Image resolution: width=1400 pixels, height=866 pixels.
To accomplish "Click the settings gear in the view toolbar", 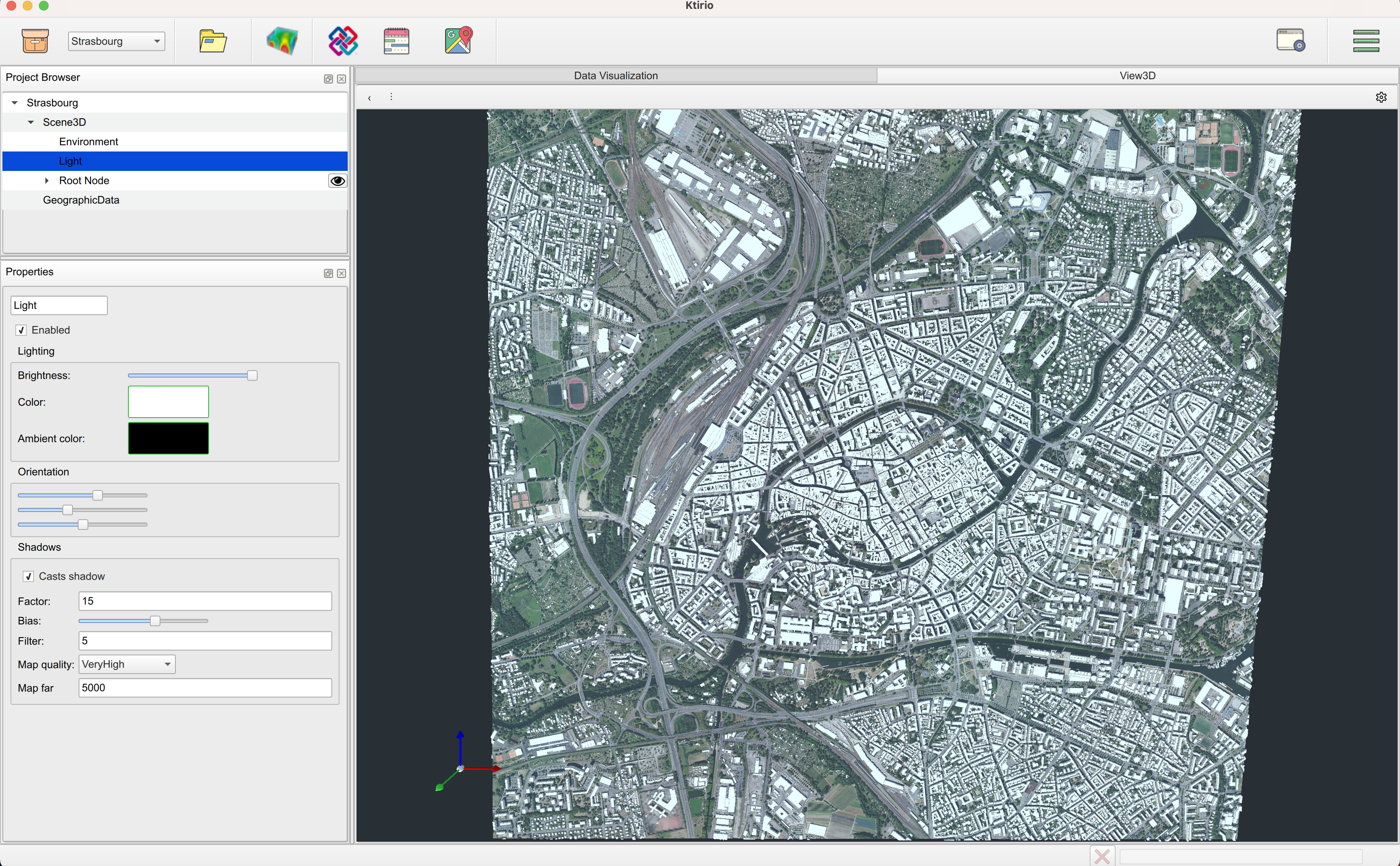I will pyautogui.click(x=1381, y=97).
